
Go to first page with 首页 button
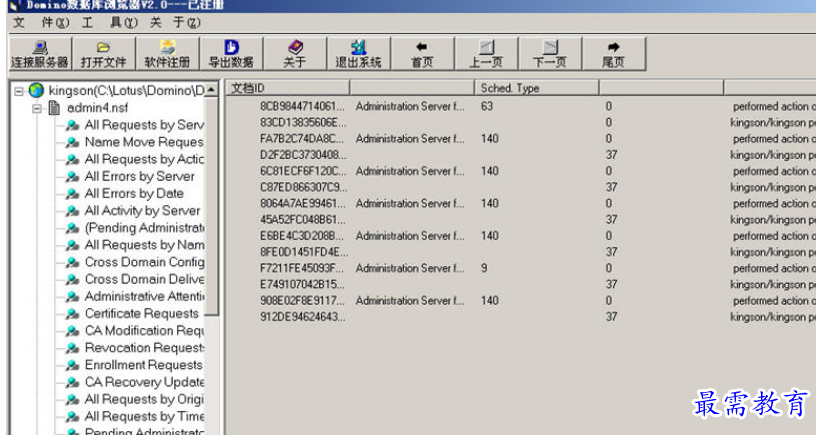pyautogui.click(x=422, y=54)
